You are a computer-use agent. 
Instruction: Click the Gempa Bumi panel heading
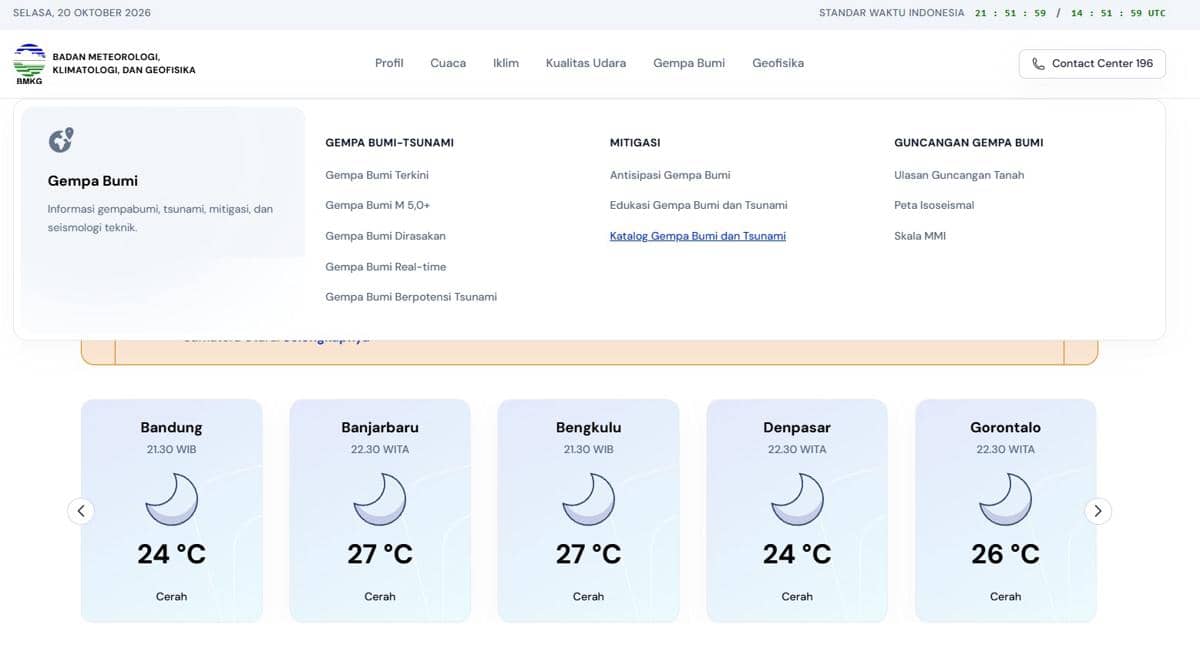point(93,181)
